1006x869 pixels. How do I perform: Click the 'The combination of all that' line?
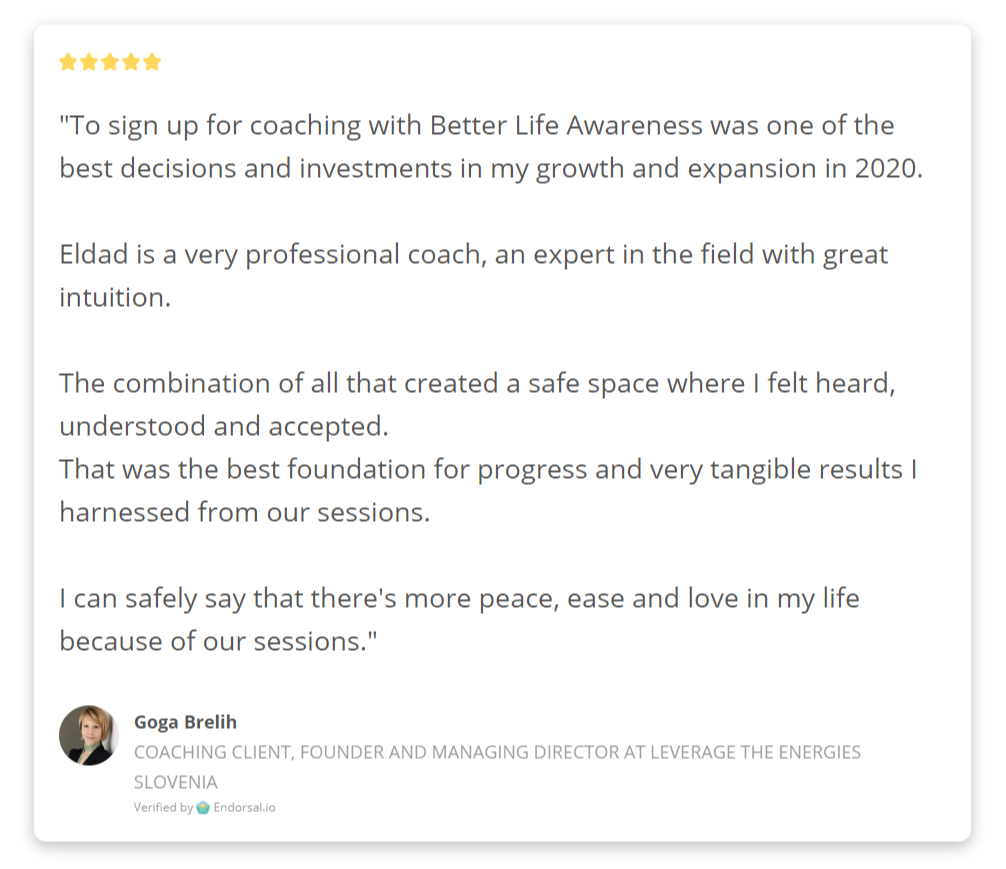click(x=477, y=384)
